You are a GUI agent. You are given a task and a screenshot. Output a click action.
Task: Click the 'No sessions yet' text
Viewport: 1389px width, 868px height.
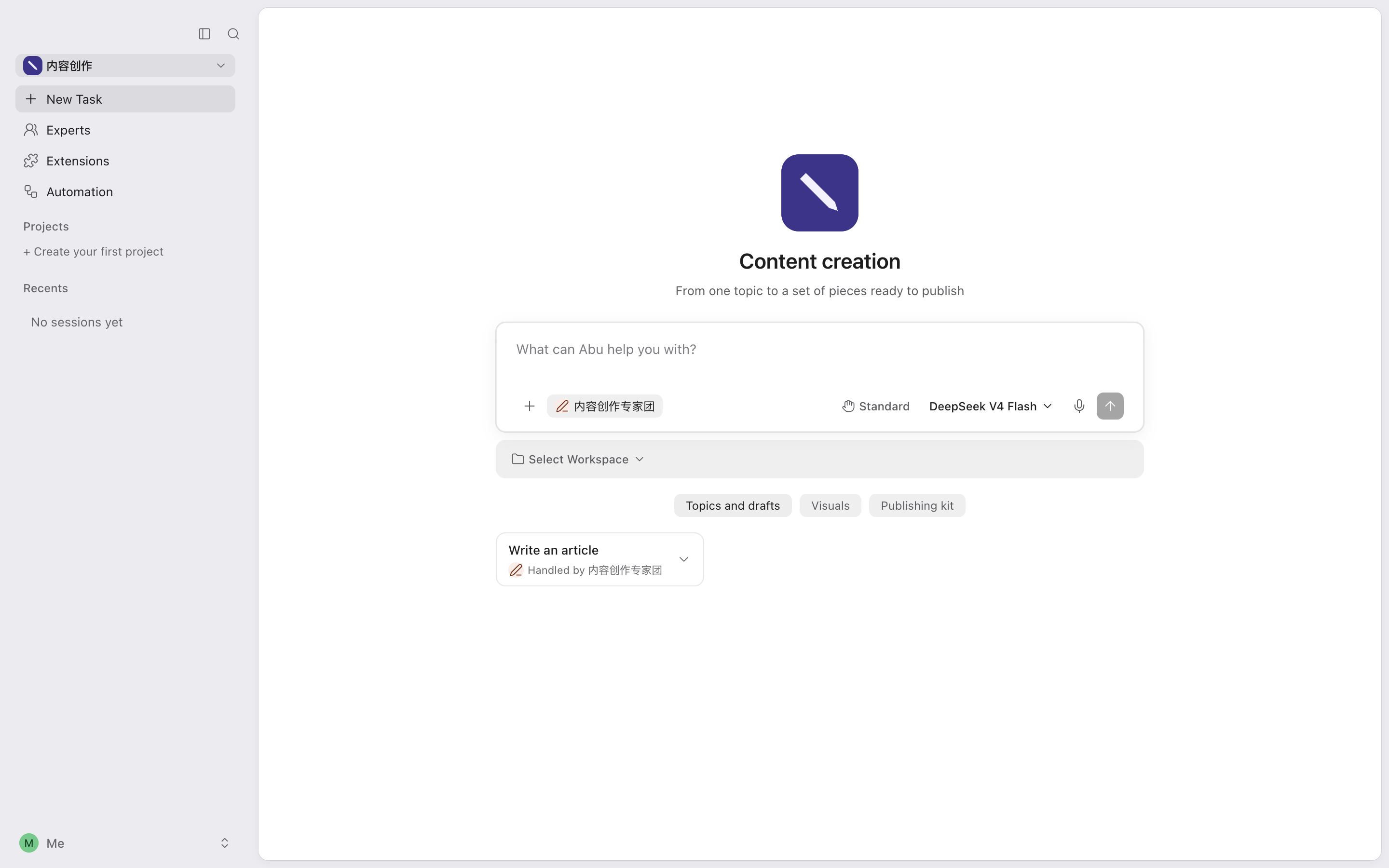tap(77, 322)
